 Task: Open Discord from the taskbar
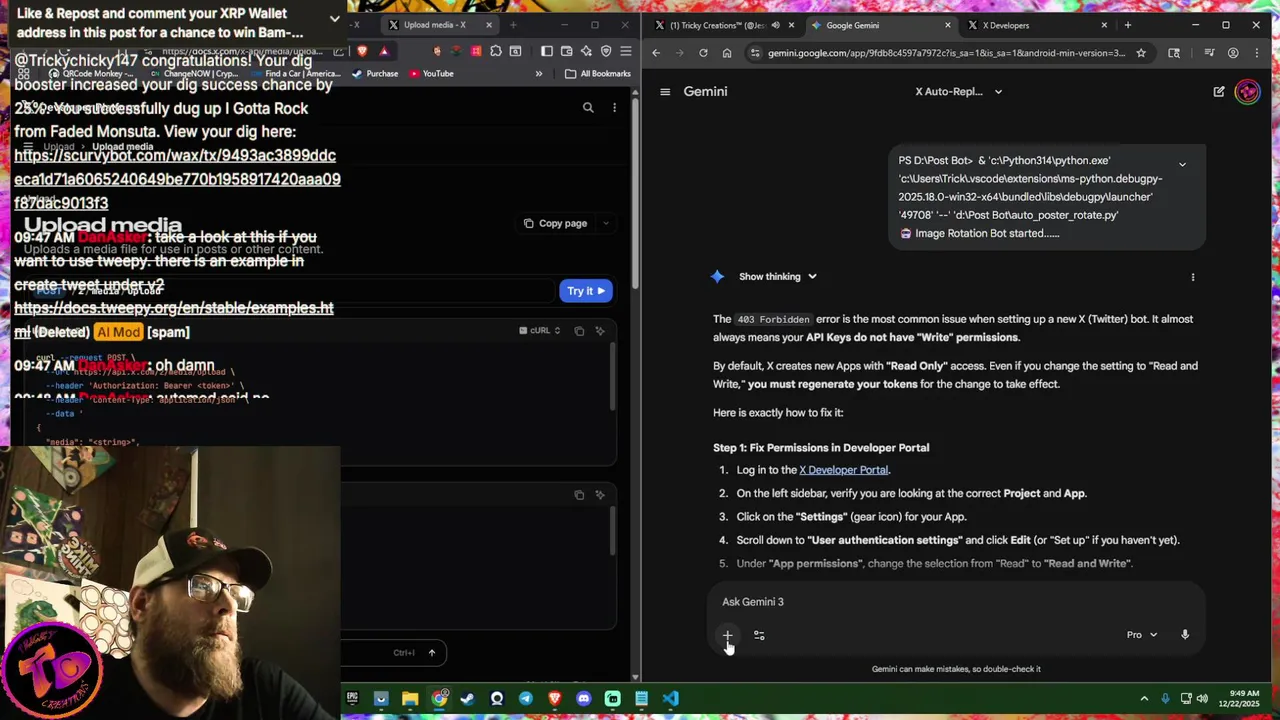point(584,698)
